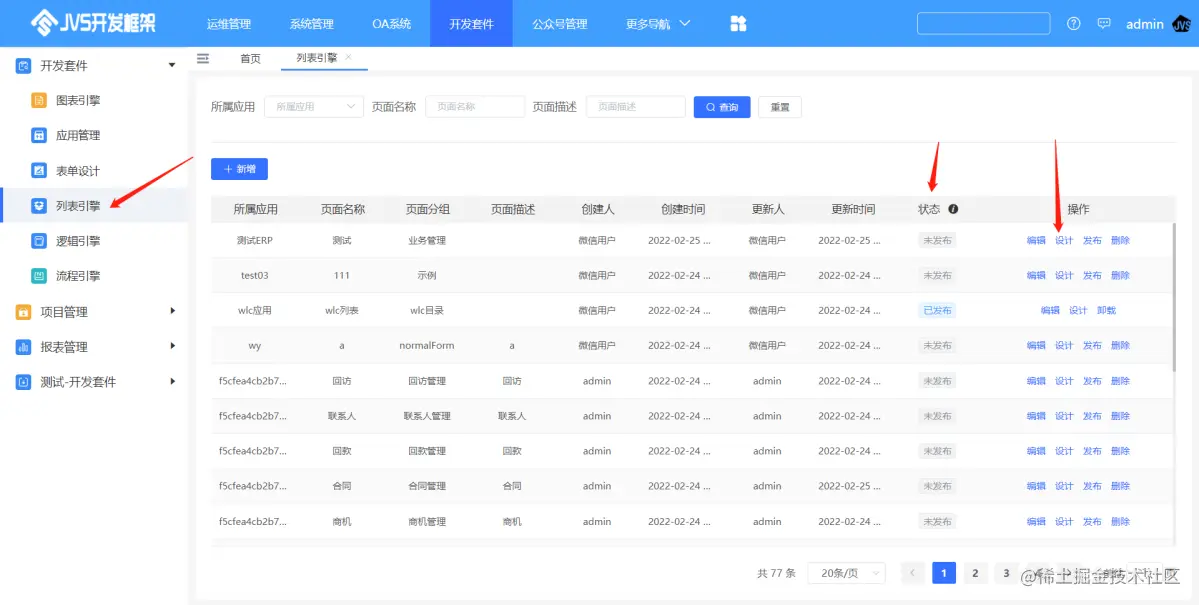
Task: Select the 表单设计 sidebar icon
Action: (x=39, y=171)
